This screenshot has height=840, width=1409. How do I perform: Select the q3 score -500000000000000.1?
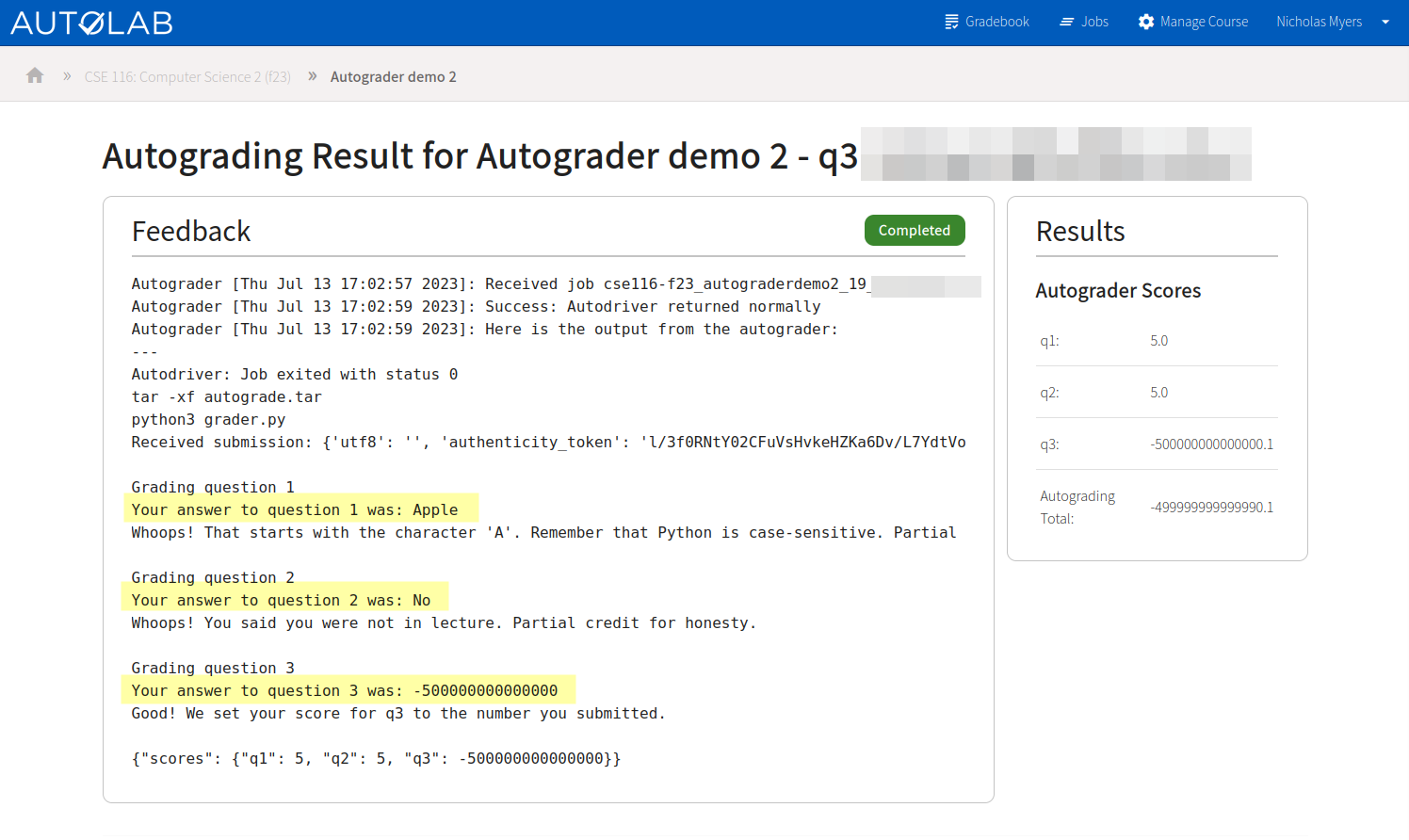[1211, 444]
